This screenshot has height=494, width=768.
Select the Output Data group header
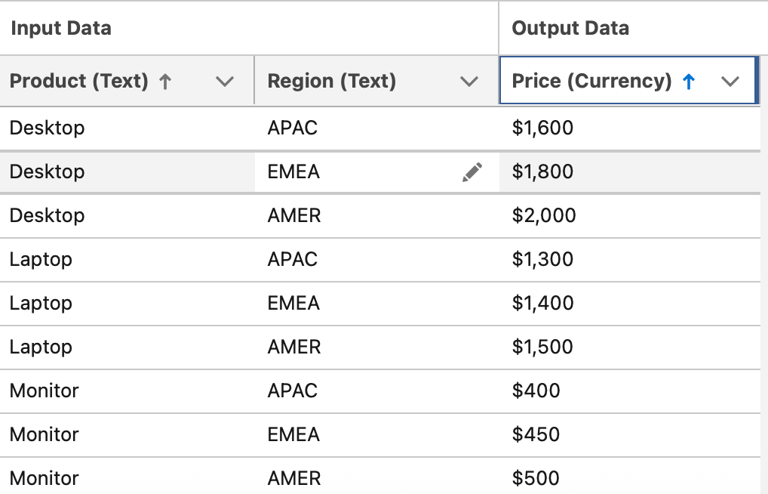coord(570,28)
